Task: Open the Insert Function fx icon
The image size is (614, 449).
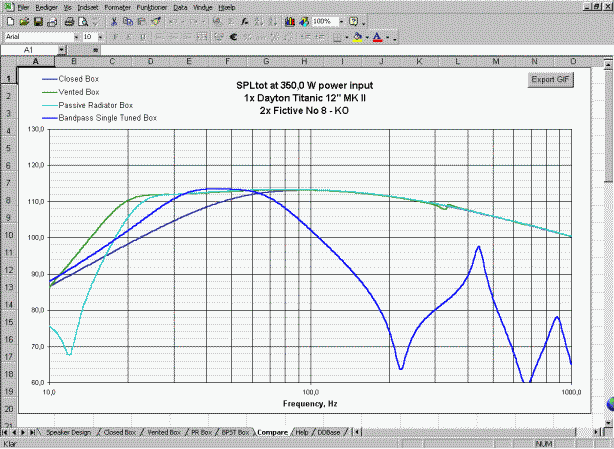Action: pyautogui.click(x=244, y=22)
